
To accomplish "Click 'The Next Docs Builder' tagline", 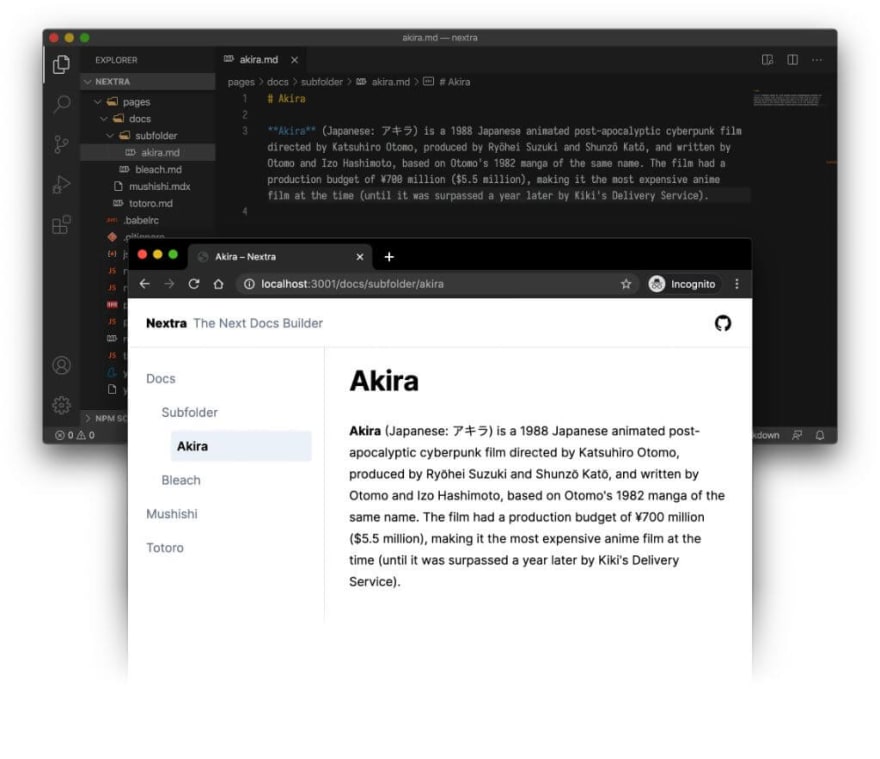I will click(258, 323).
